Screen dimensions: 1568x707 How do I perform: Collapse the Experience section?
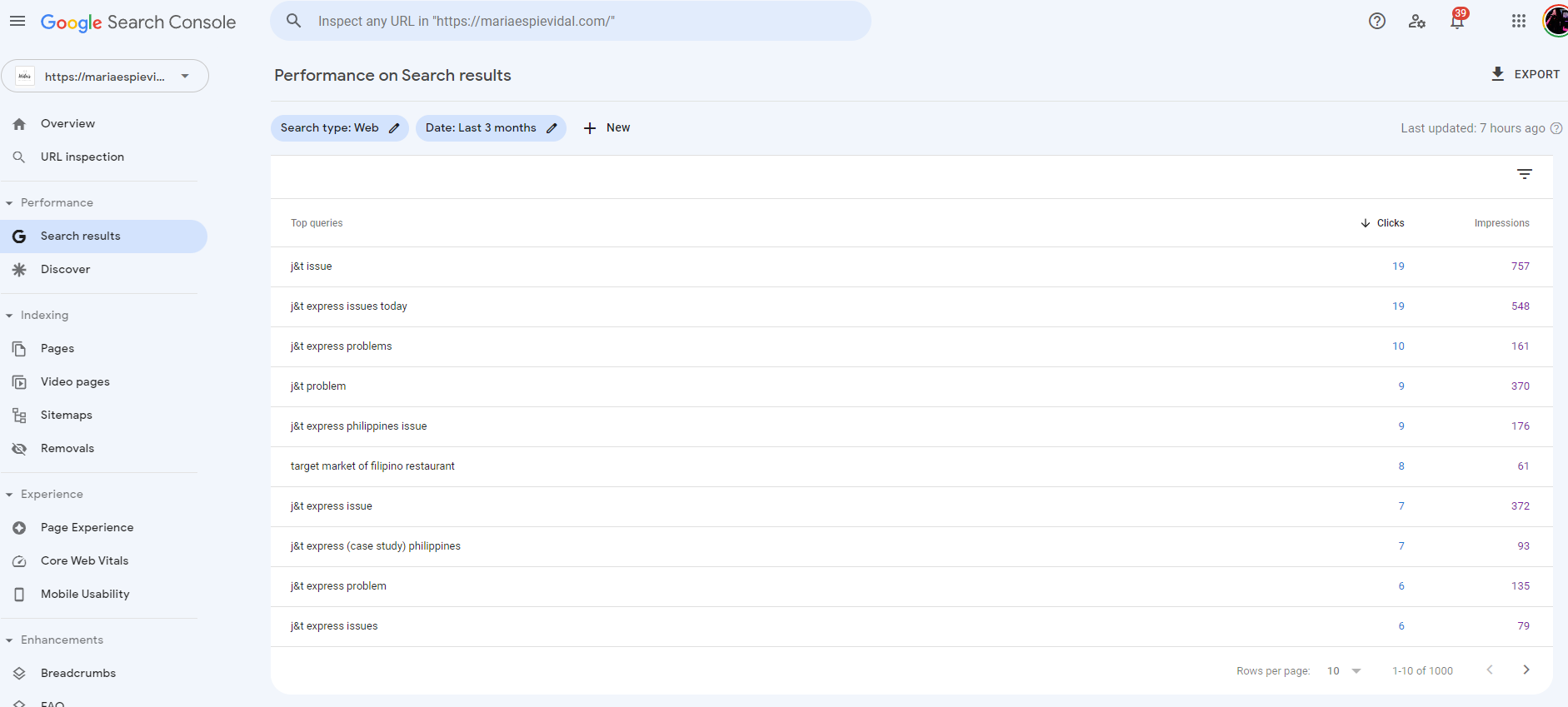9,495
